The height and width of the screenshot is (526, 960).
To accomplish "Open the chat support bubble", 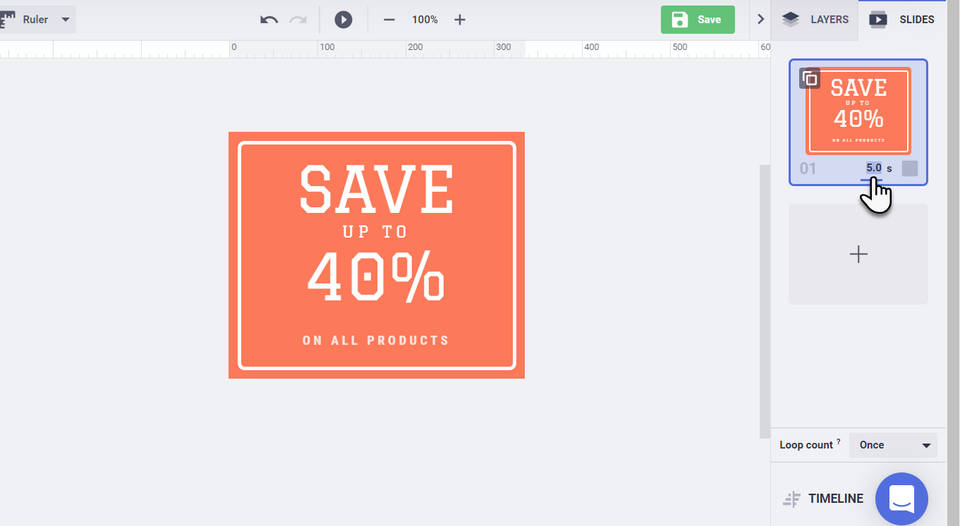I will point(901,498).
